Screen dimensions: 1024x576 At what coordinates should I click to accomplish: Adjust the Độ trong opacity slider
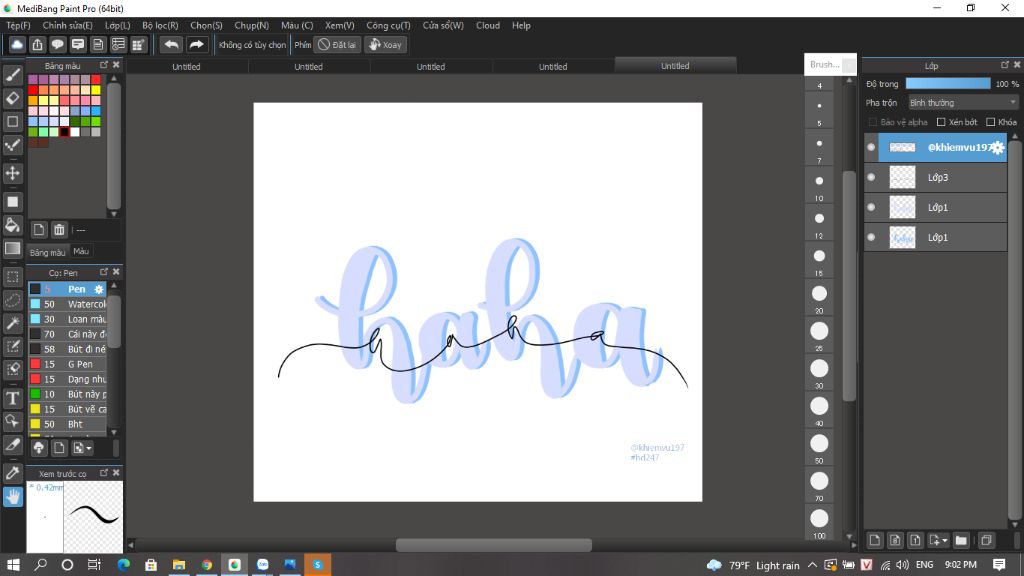(x=948, y=84)
